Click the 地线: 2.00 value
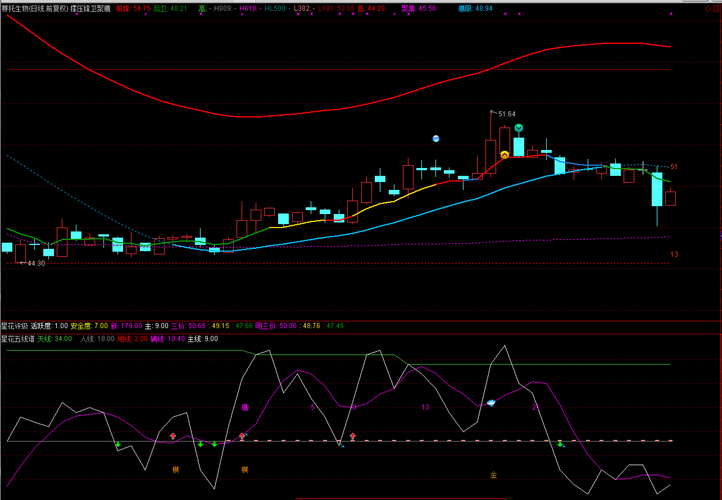 [133, 339]
